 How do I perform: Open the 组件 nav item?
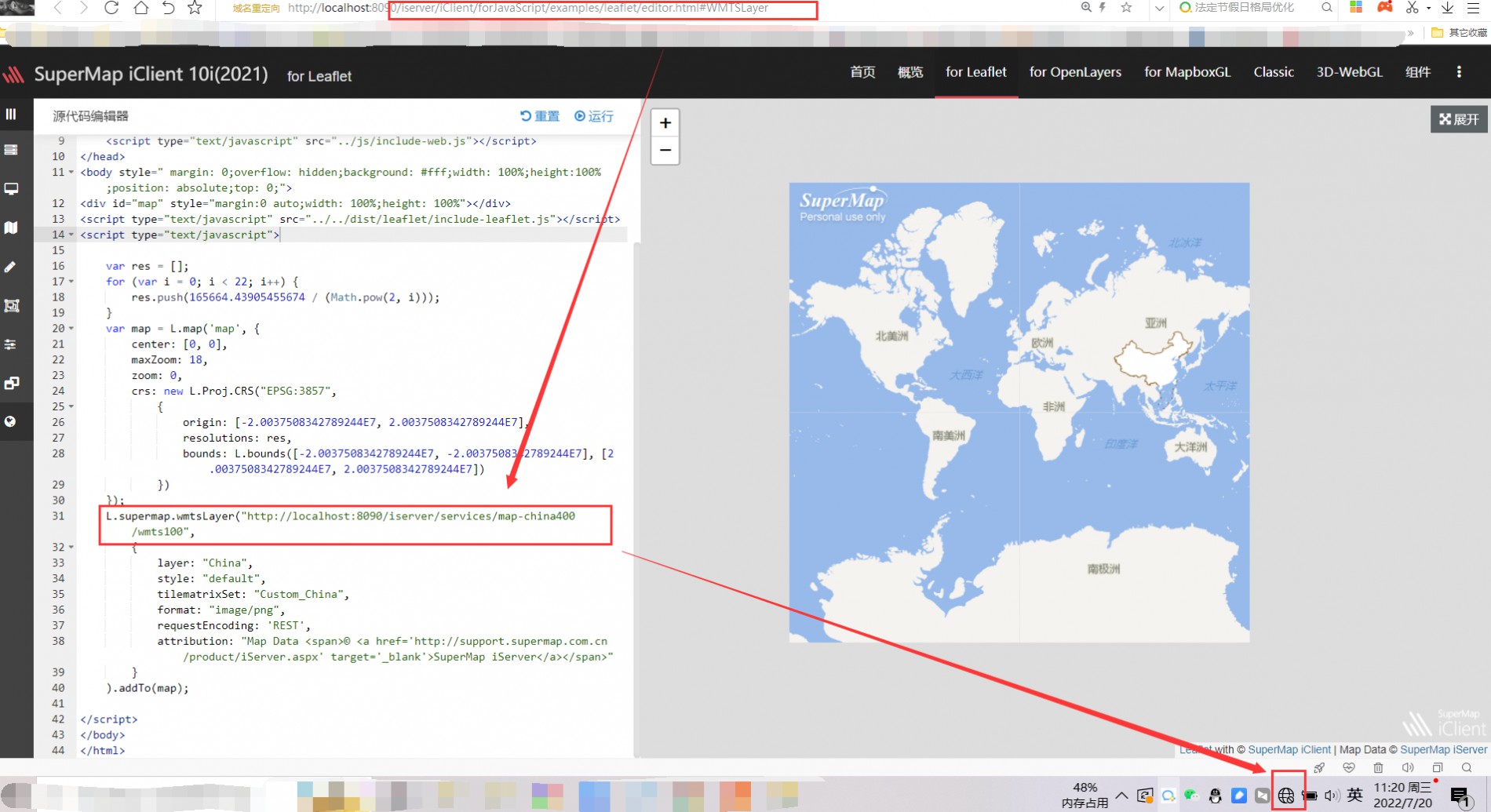coord(1418,72)
